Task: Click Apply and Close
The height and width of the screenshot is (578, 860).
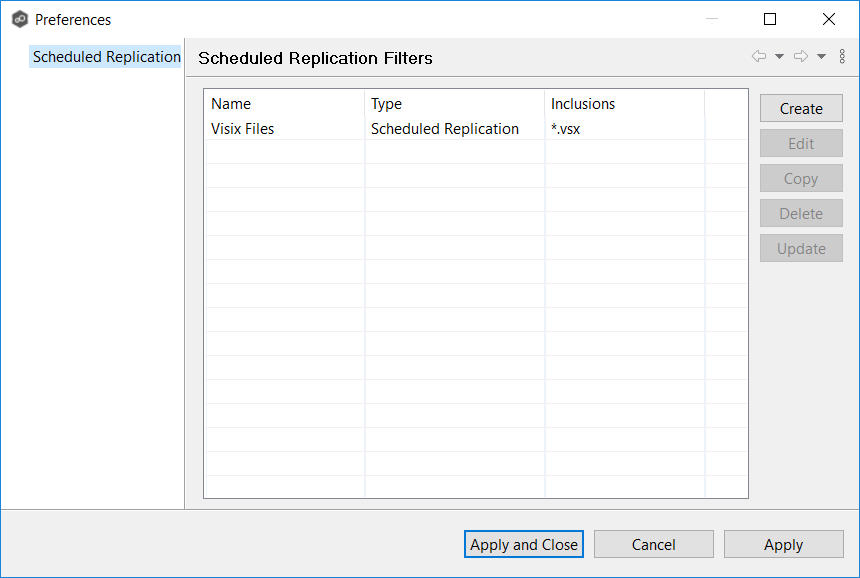Action: pyautogui.click(x=523, y=544)
